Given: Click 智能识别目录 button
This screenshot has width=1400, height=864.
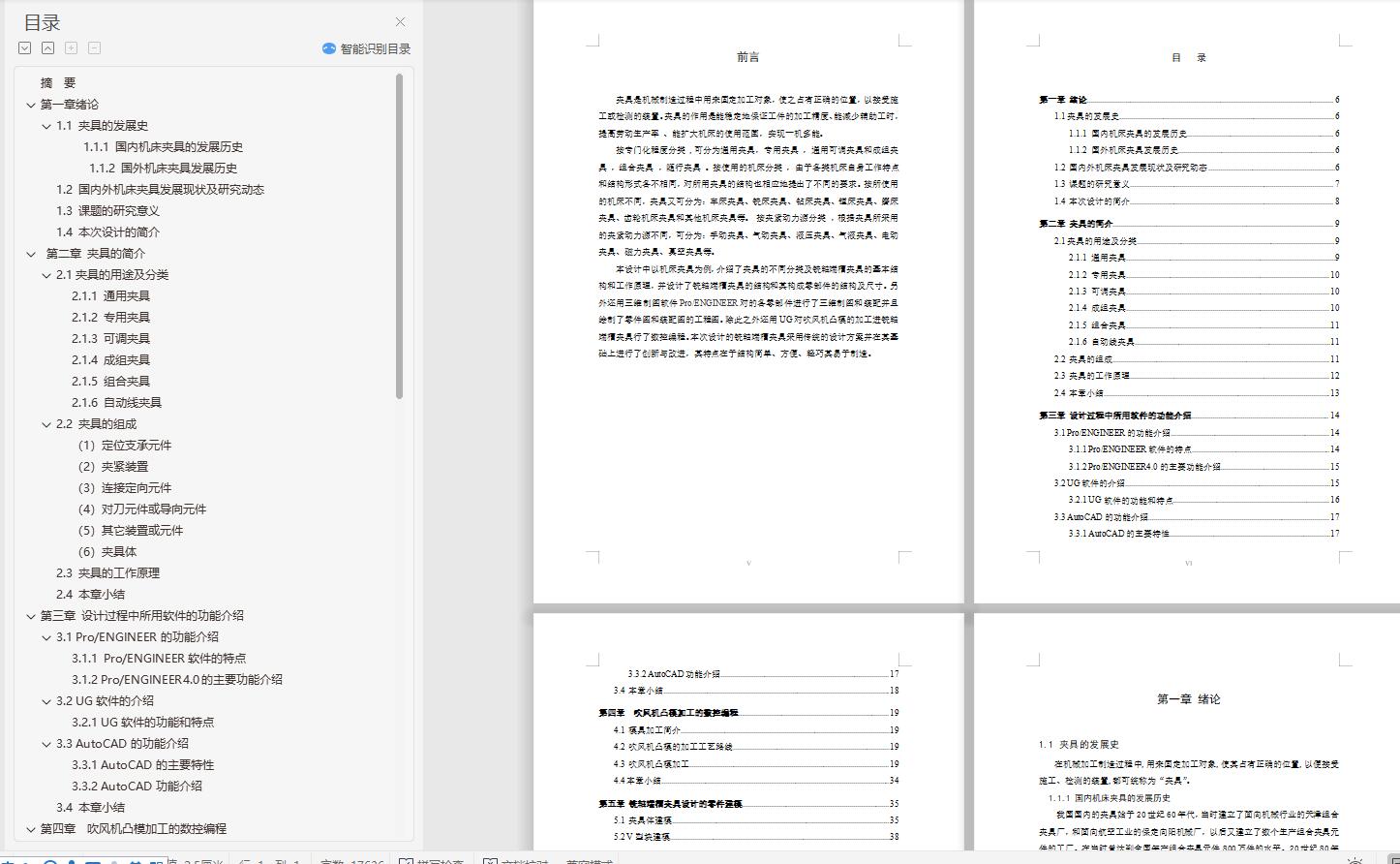Looking at the screenshot, I should pyautogui.click(x=366, y=48).
